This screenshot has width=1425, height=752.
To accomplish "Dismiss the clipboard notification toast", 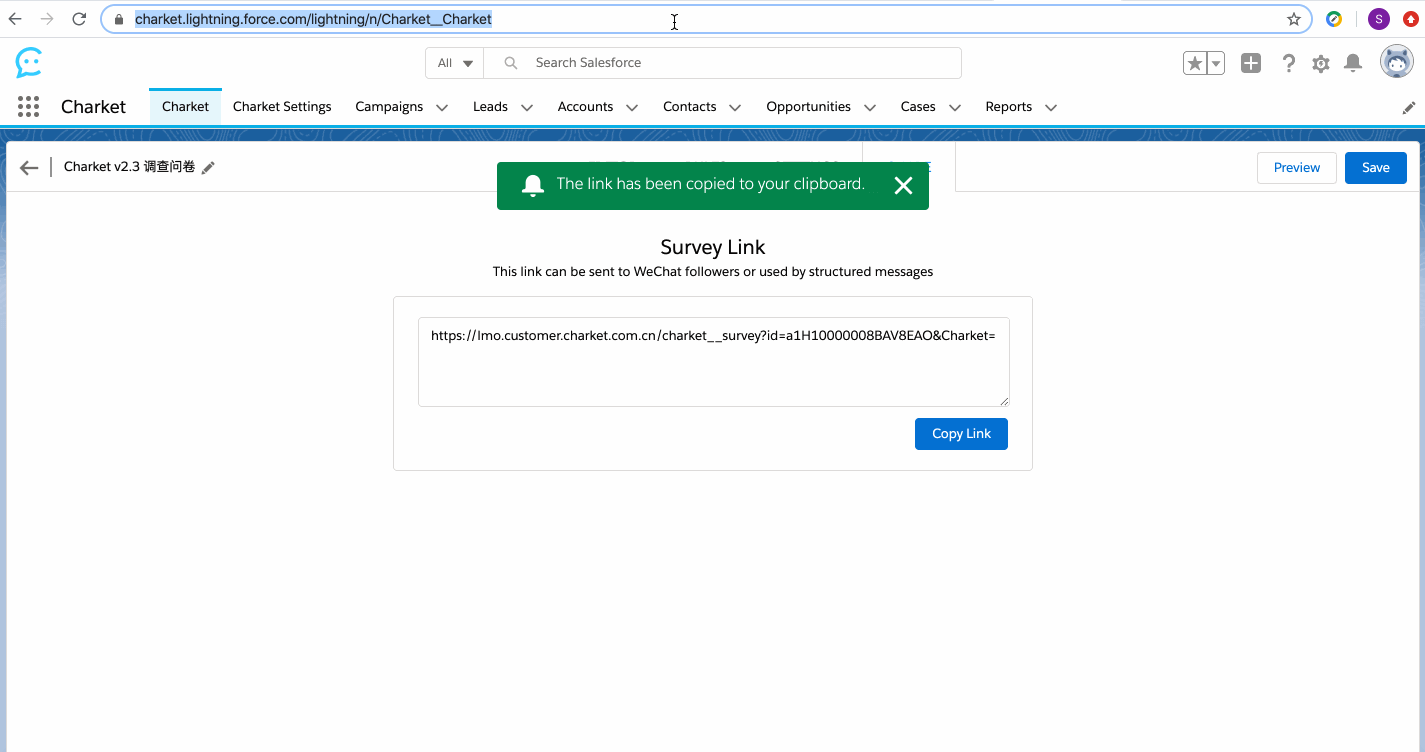I will click(903, 185).
